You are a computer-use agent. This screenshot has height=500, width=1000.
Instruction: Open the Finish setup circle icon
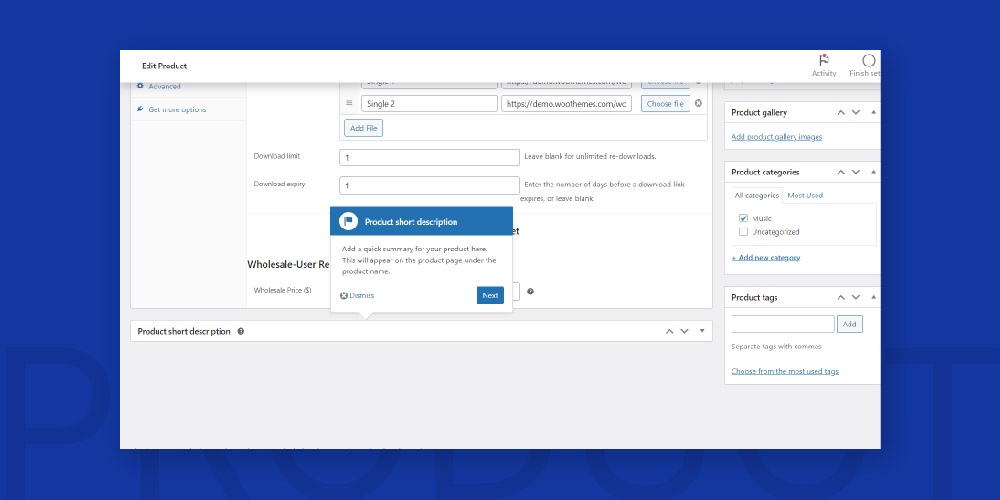(x=869, y=61)
